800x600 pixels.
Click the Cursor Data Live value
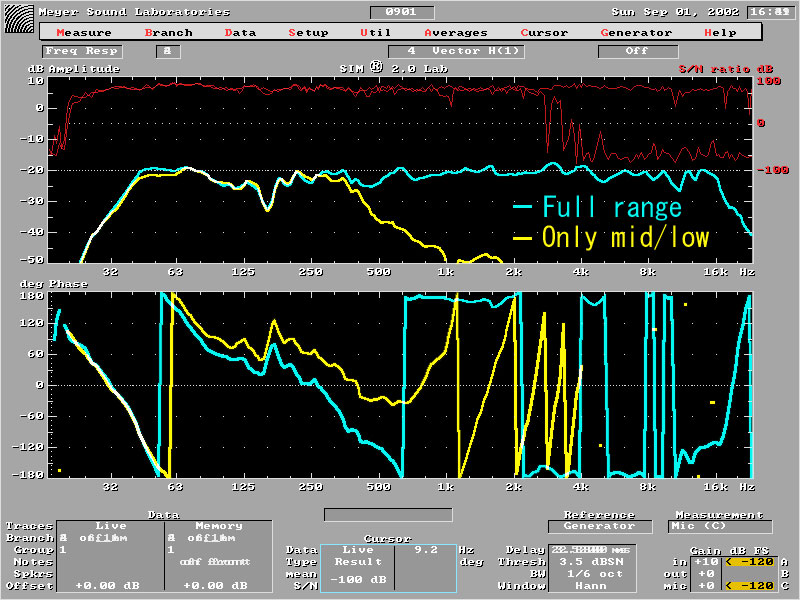(358, 549)
